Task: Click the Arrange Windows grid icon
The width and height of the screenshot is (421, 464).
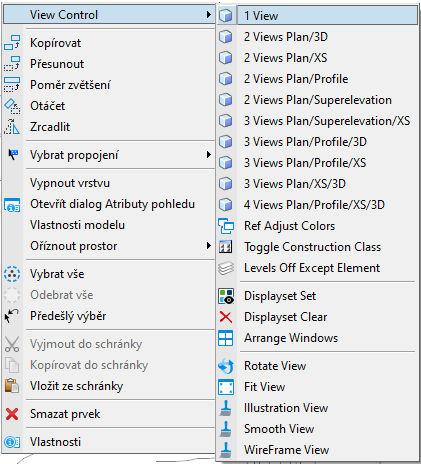Action: point(226,338)
